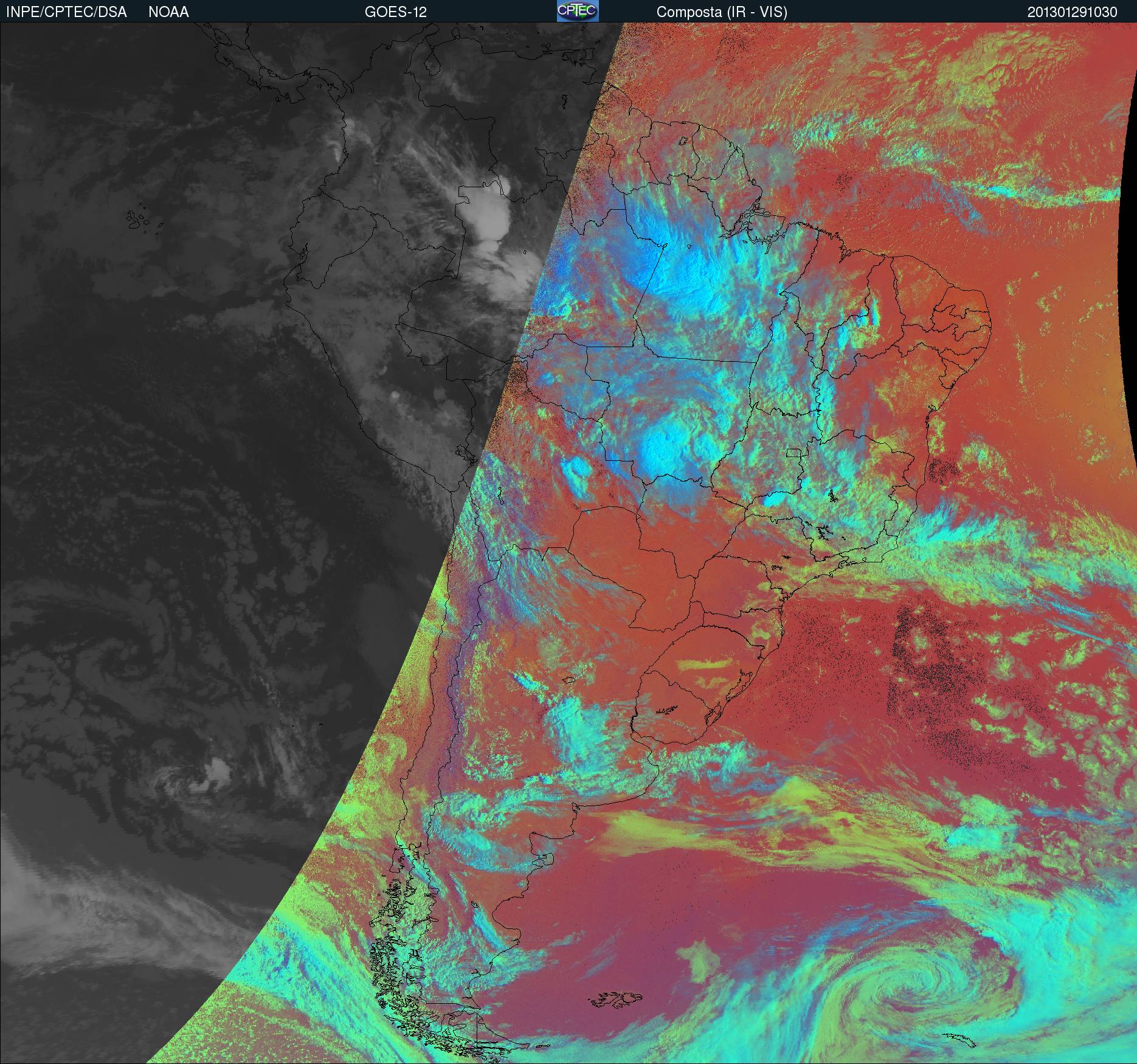Click the Composta (IR - VIS) title

tap(722, 12)
